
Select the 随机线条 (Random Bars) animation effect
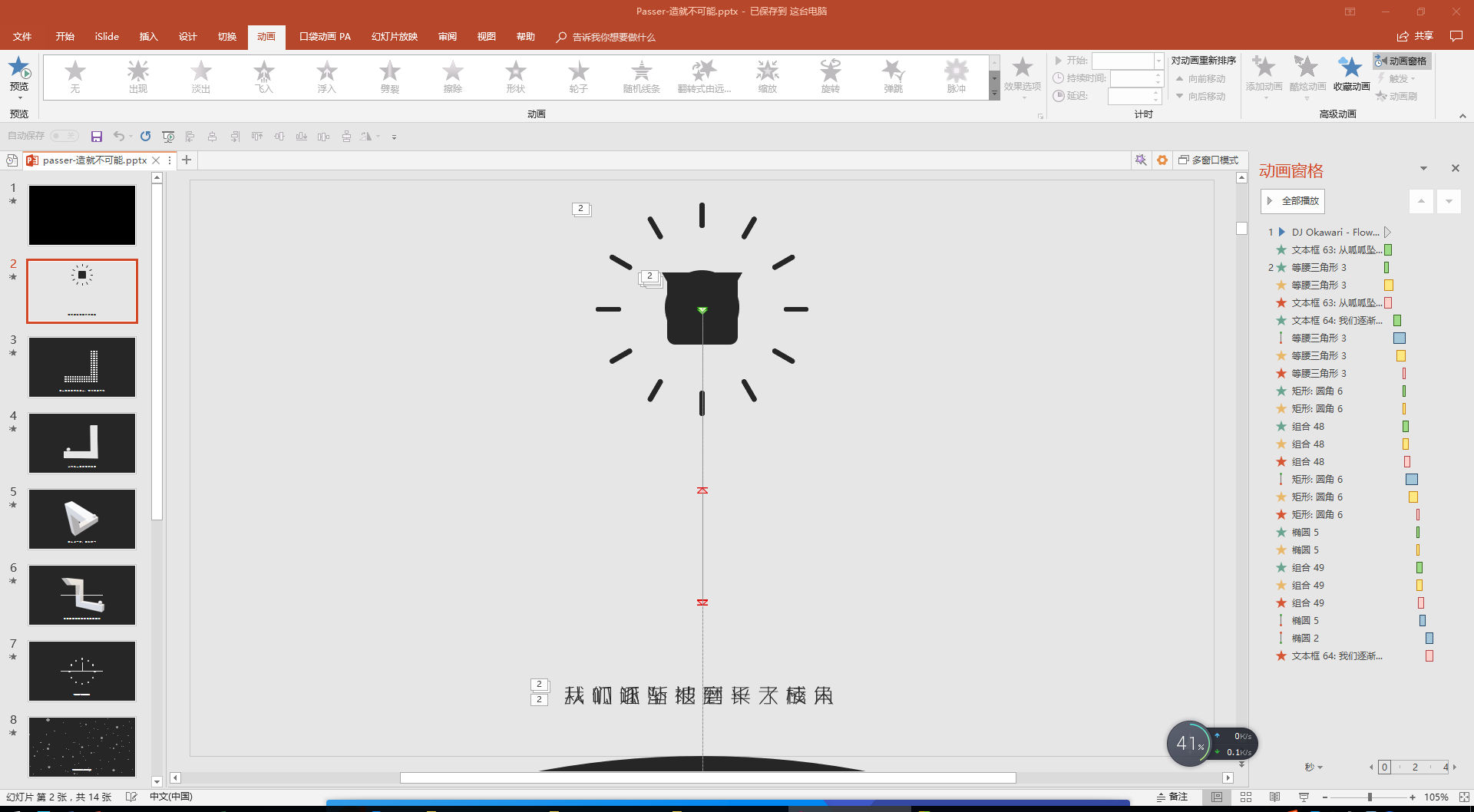[x=642, y=77]
